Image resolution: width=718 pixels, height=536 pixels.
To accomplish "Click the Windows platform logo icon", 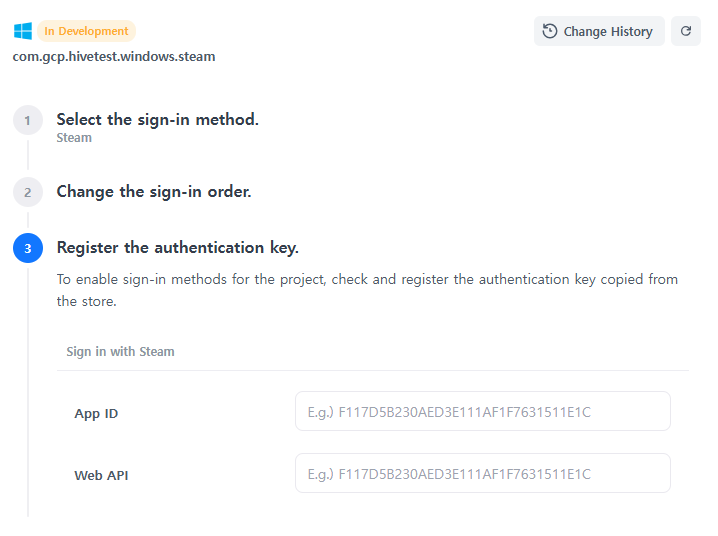I will pyautogui.click(x=23, y=31).
